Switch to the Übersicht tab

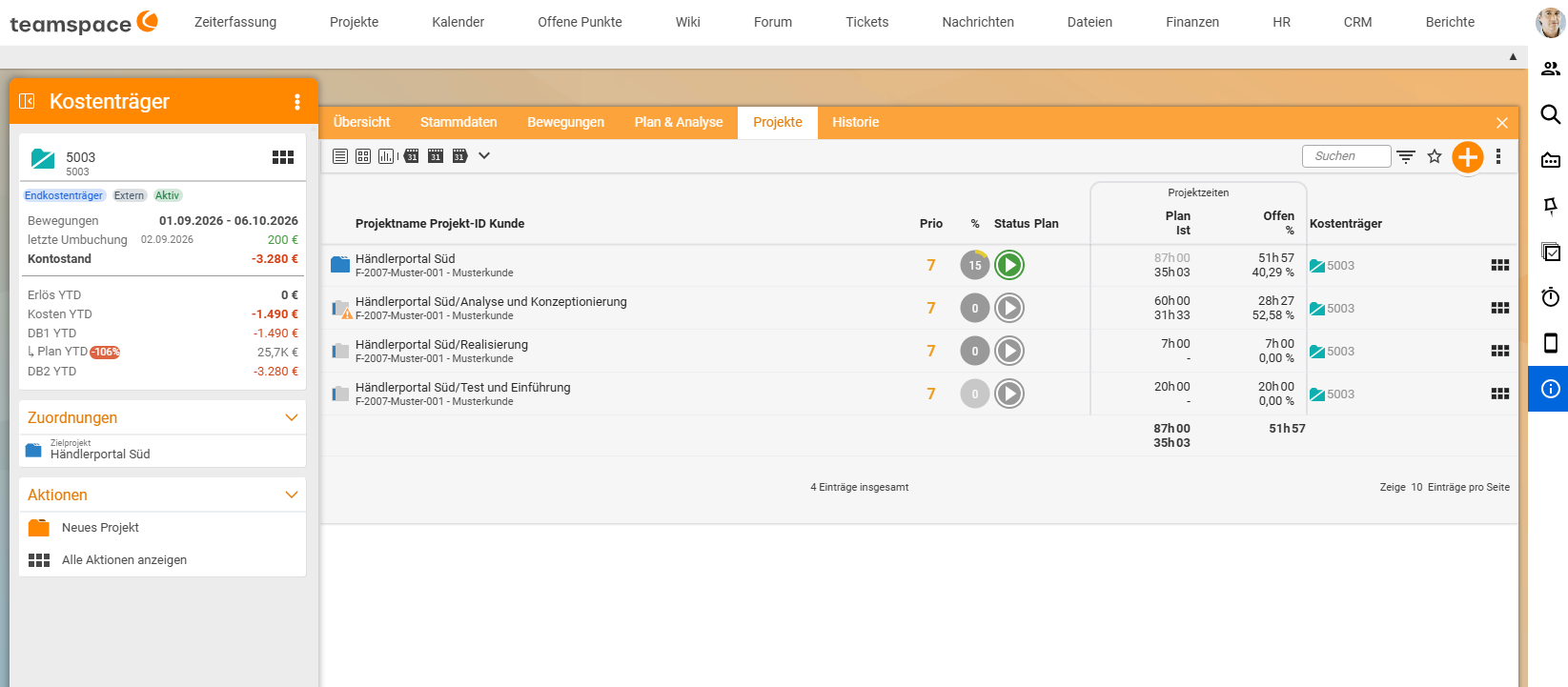pos(362,122)
